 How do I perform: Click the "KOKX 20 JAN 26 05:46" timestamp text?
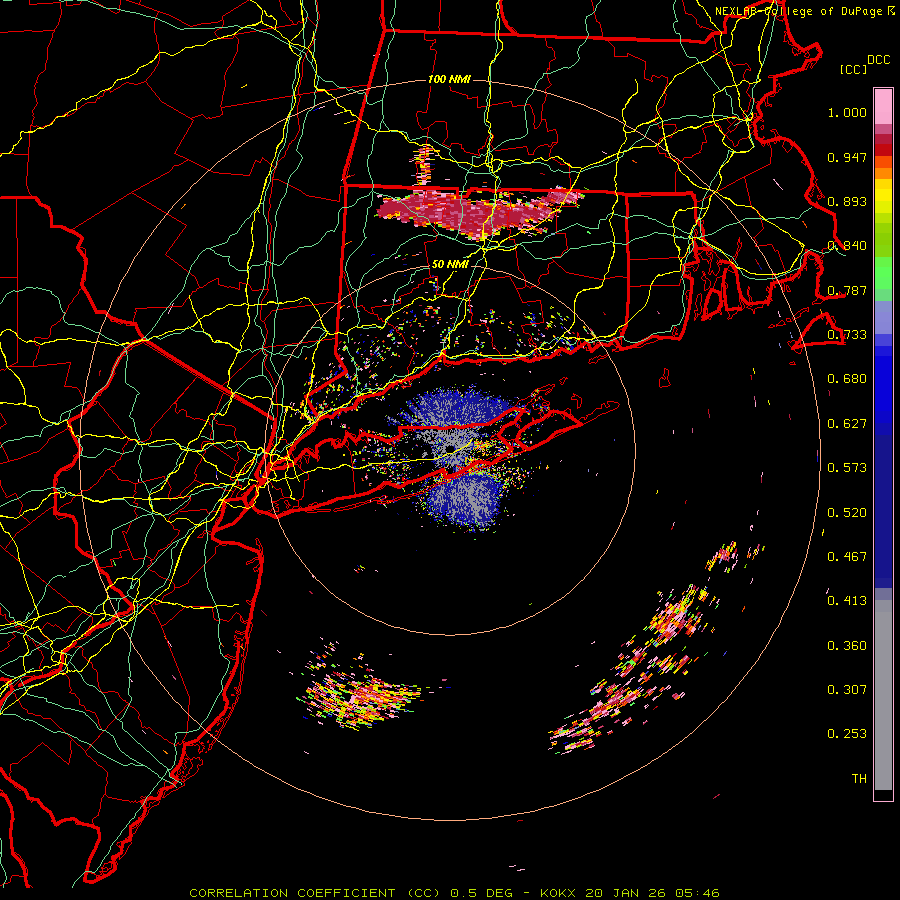coord(630,893)
